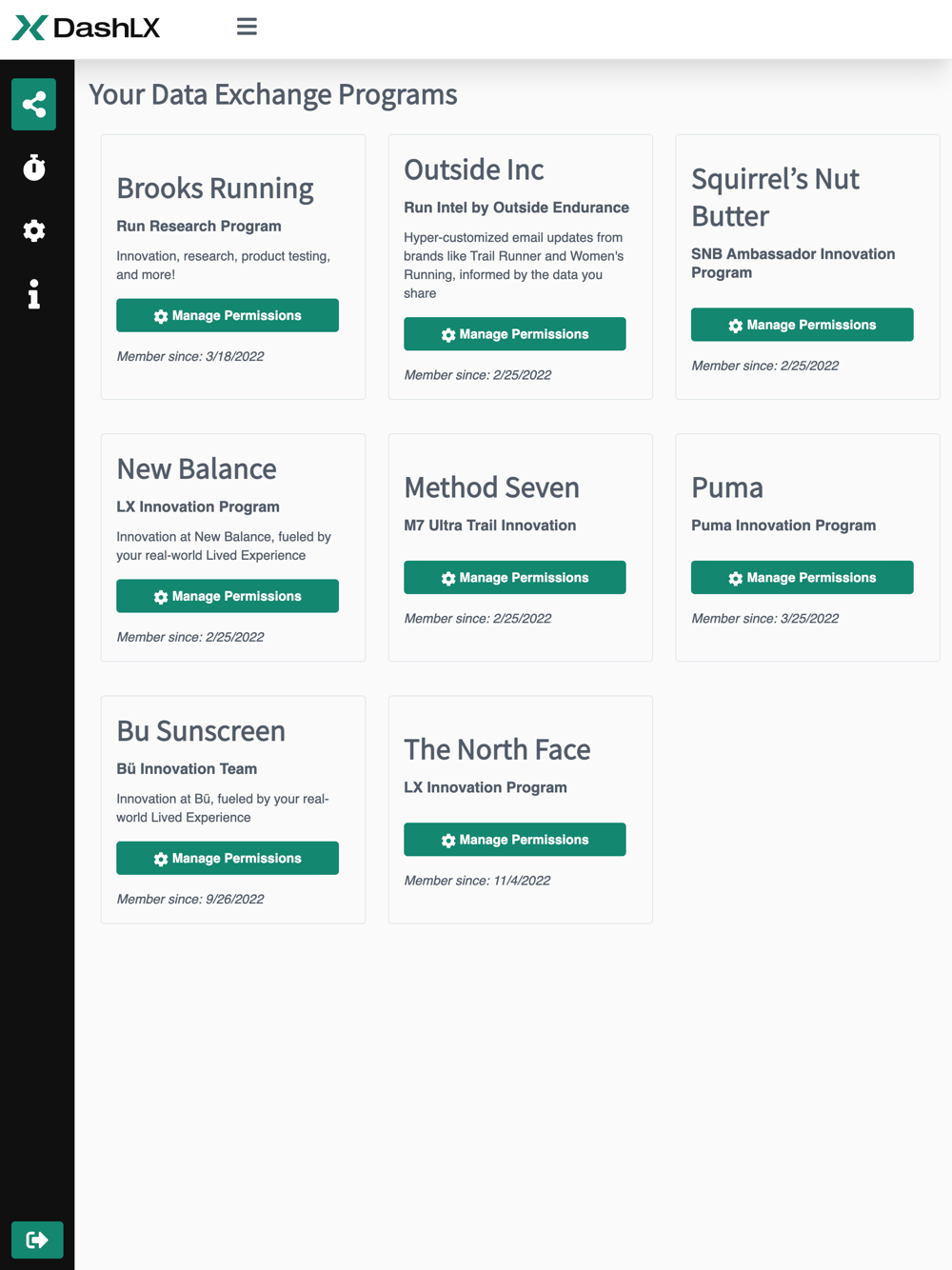Click 'M7 Ultra Trail Innovation' subtitle
The height and width of the screenshot is (1270, 952).
coord(490,526)
